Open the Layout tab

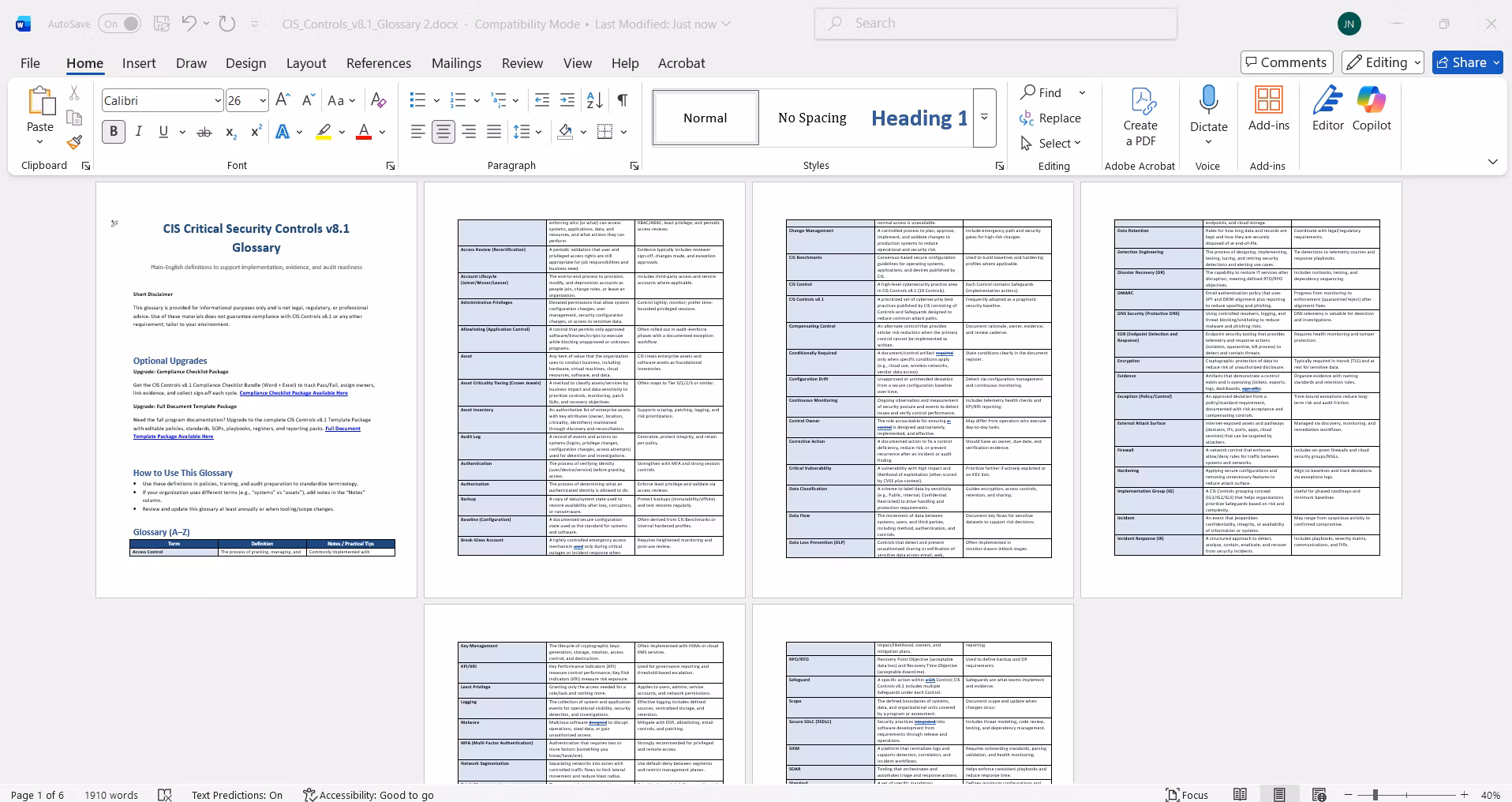click(x=306, y=63)
